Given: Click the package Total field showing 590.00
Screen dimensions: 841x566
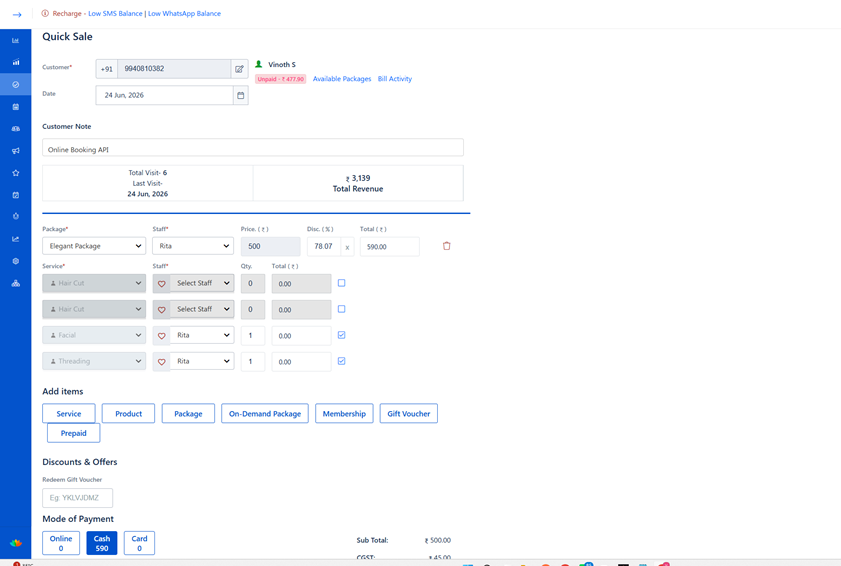Looking at the screenshot, I should 389,247.
